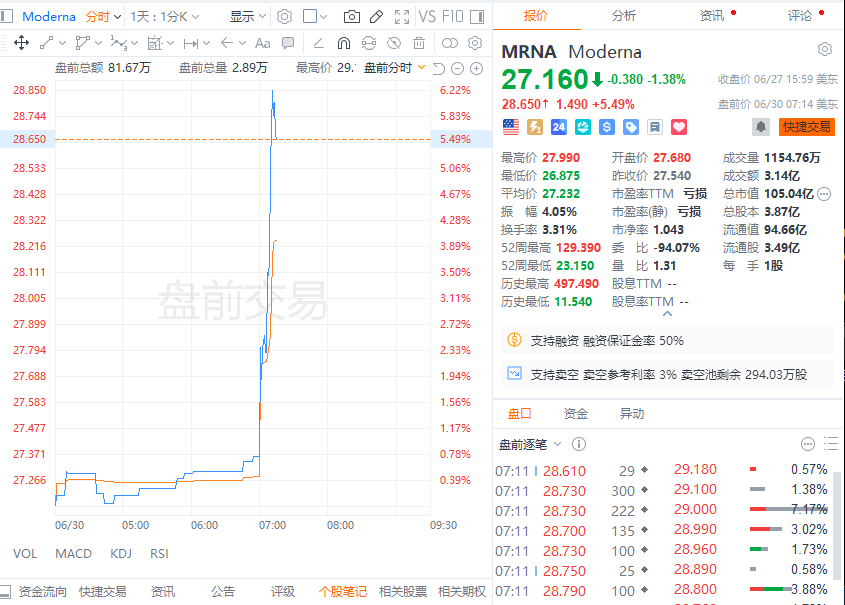Switch to the 评论 tab
Viewport: 845px width, 605px height.
click(x=800, y=16)
